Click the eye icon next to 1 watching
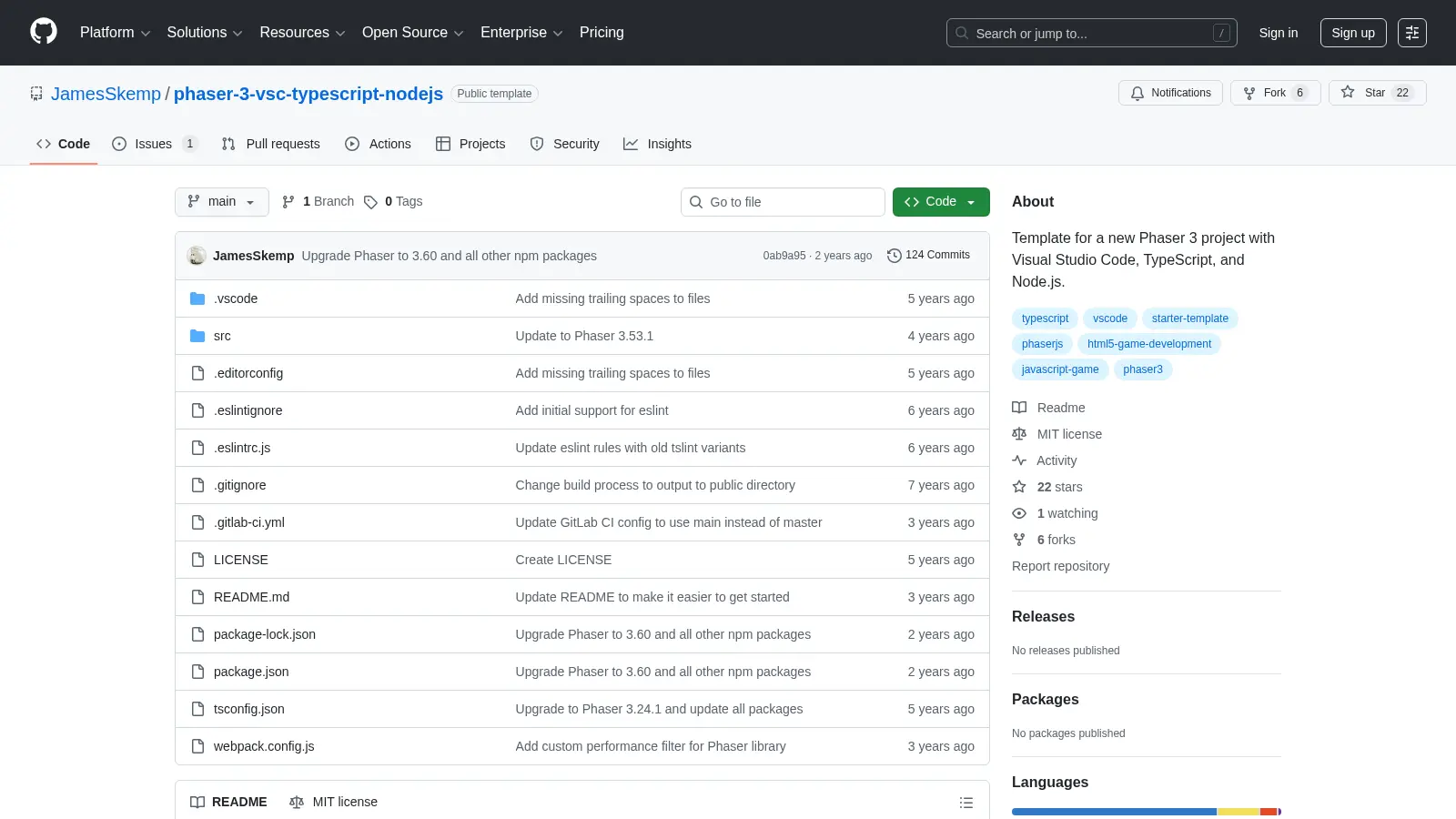The image size is (1456, 819). pyautogui.click(x=1019, y=513)
